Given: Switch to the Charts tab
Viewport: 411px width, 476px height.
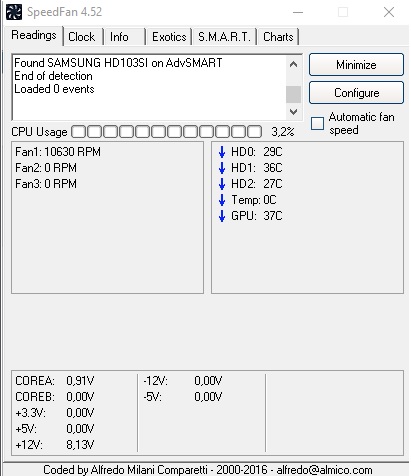Looking at the screenshot, I should point(278,37).
